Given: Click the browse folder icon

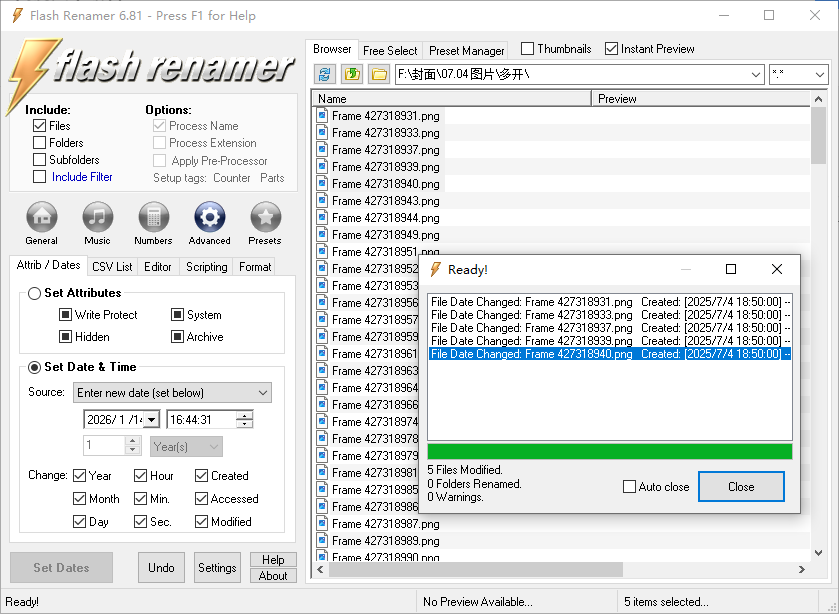Looking at the screenshot, I should (x=379, y=74).
